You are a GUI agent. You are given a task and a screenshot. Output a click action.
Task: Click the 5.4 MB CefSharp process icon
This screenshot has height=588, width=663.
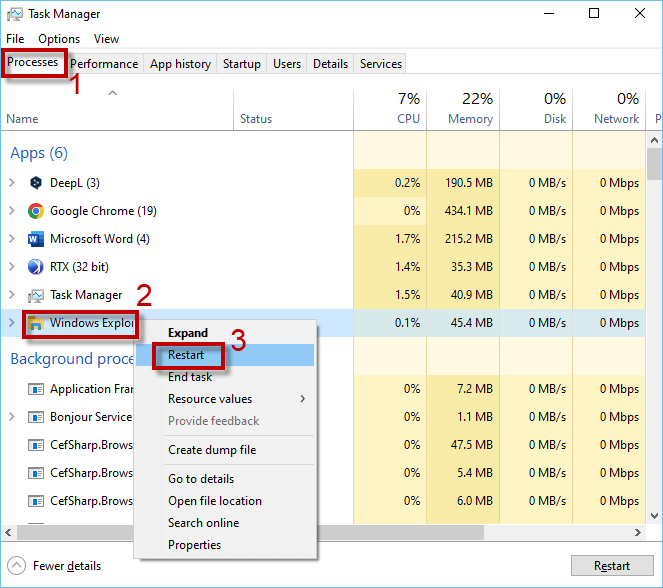pyautogui.click(x=36, y=473)
